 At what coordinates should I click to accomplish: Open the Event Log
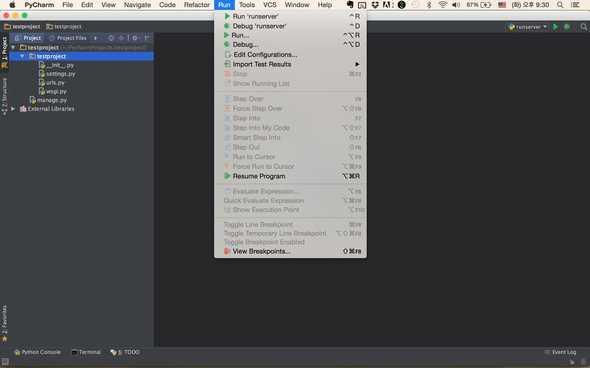pyautogui.click(x=560, y=352)
